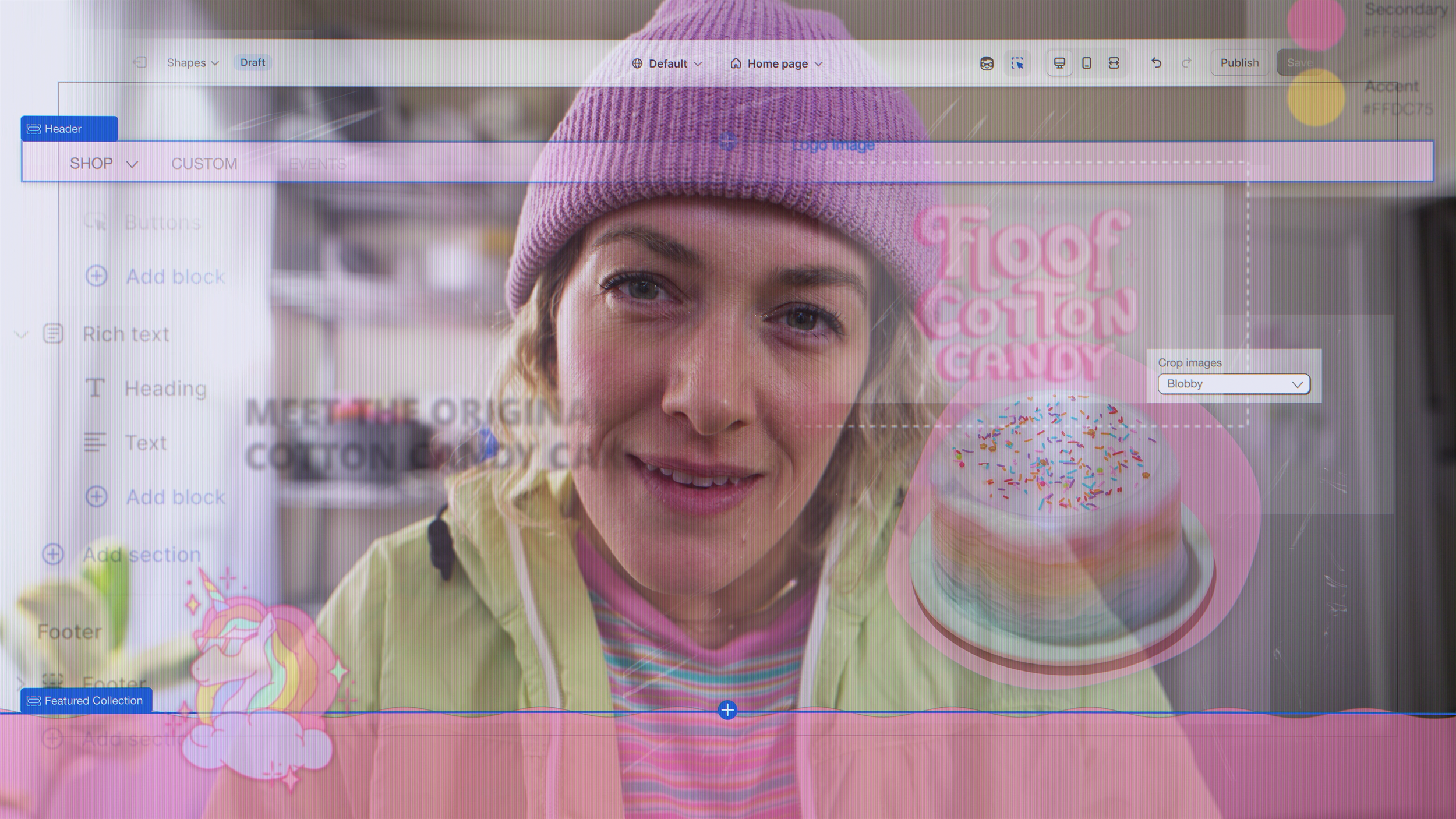1456x819 pixels.
Task: Click the Save button
Action: pos(1299,63)
